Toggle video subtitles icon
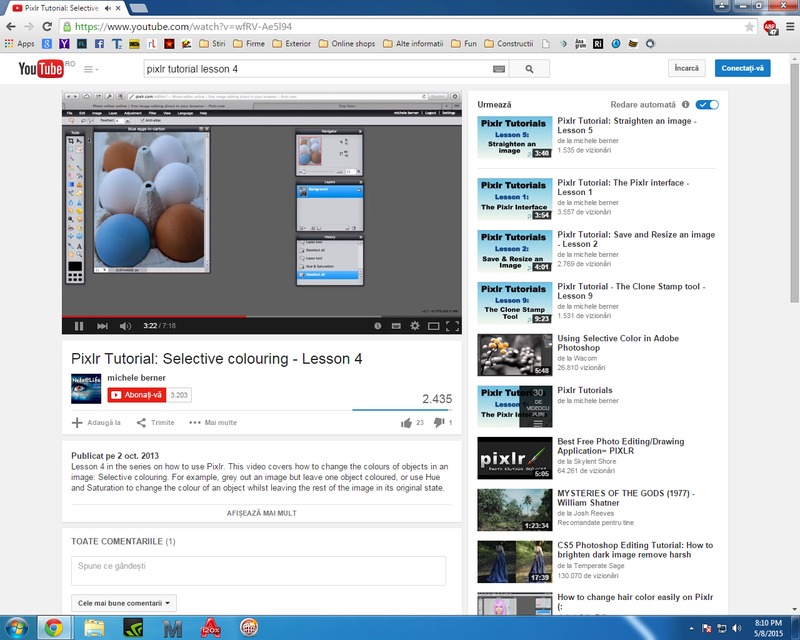Screen dimensions: 800x640 click(x=396, y=326)
